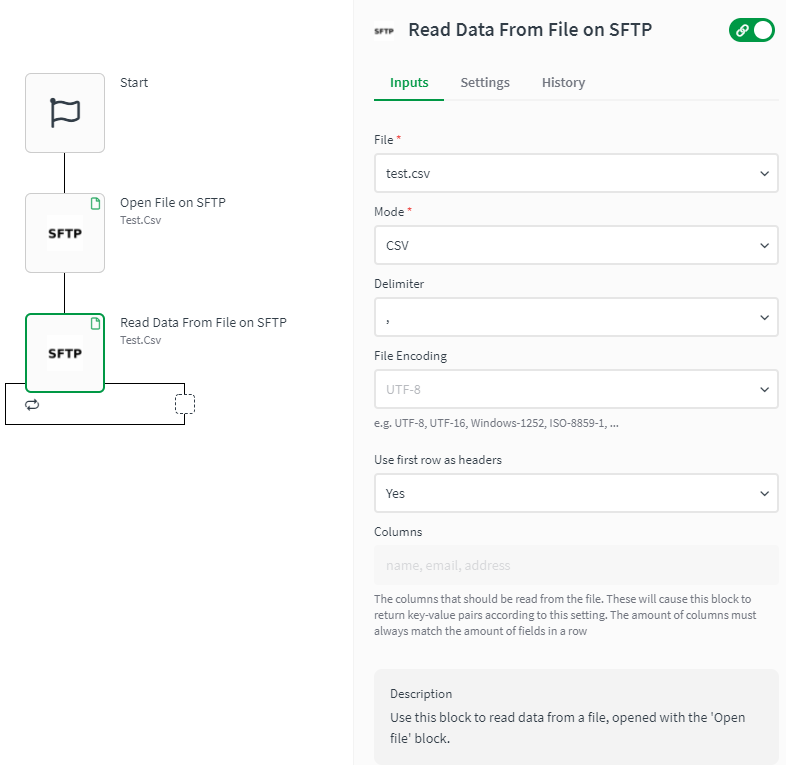
Task: Open the File Encoding dropdown
Action: click(576, 389)
